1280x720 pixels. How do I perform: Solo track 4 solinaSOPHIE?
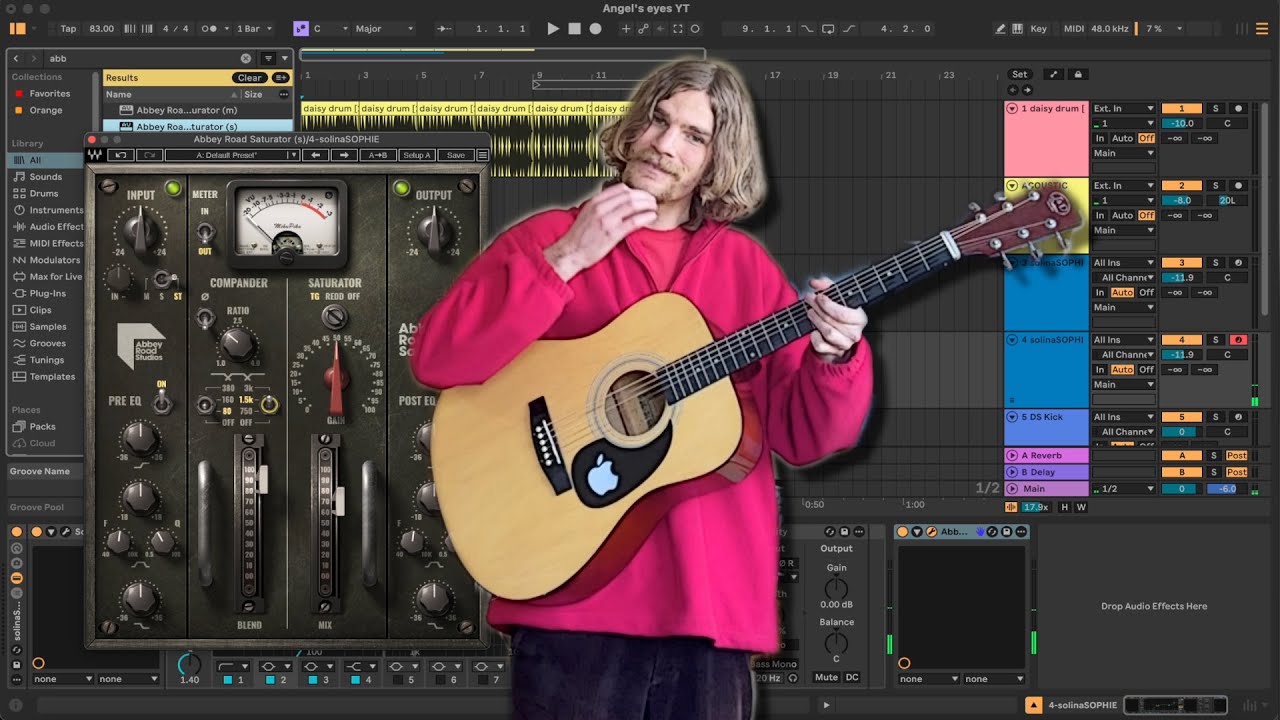click(x=1216, y=339)
